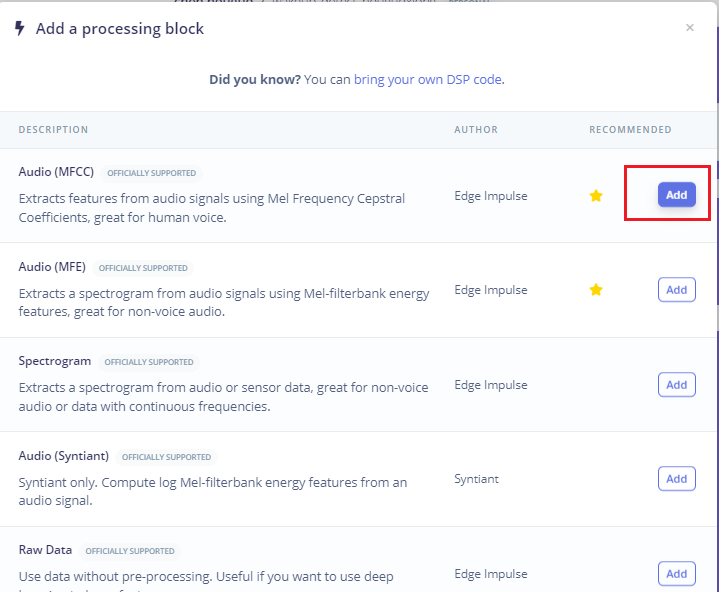The image size is (719, 592).
Task: Click Officially Supported badge beside Raw Data
Action: coord(129,551)
